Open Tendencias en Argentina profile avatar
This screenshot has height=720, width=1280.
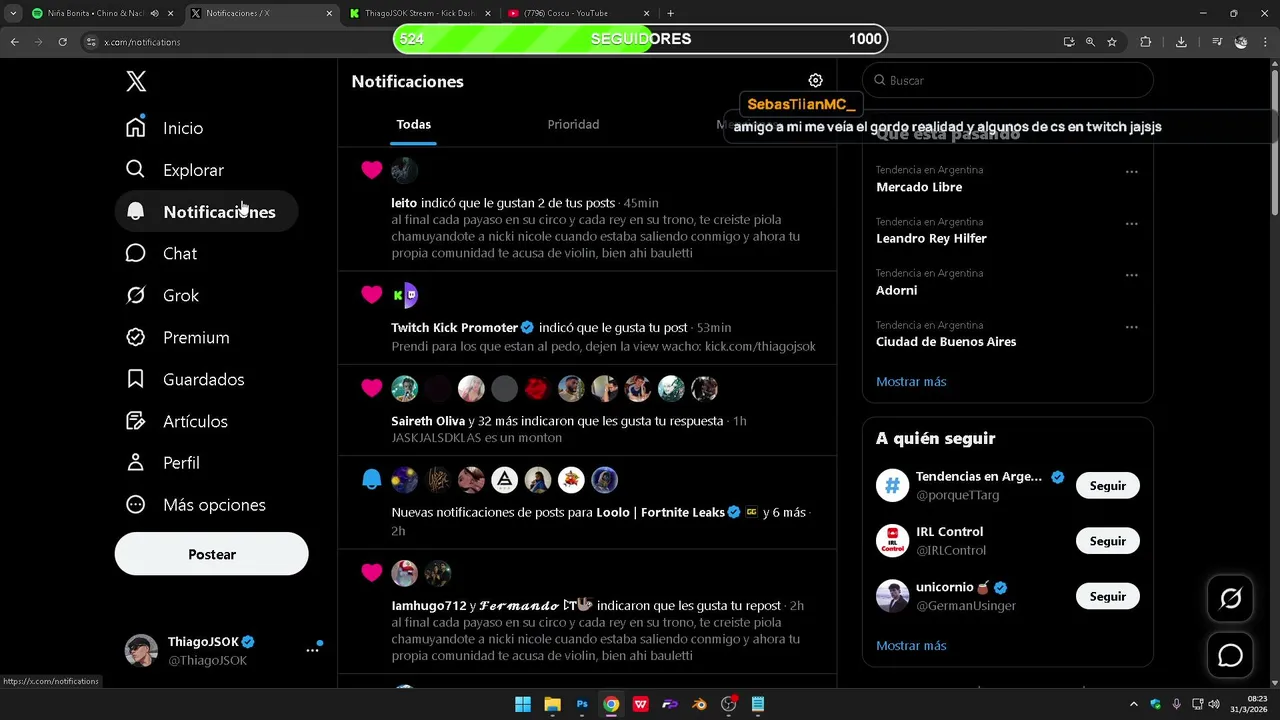click(892, 485)
